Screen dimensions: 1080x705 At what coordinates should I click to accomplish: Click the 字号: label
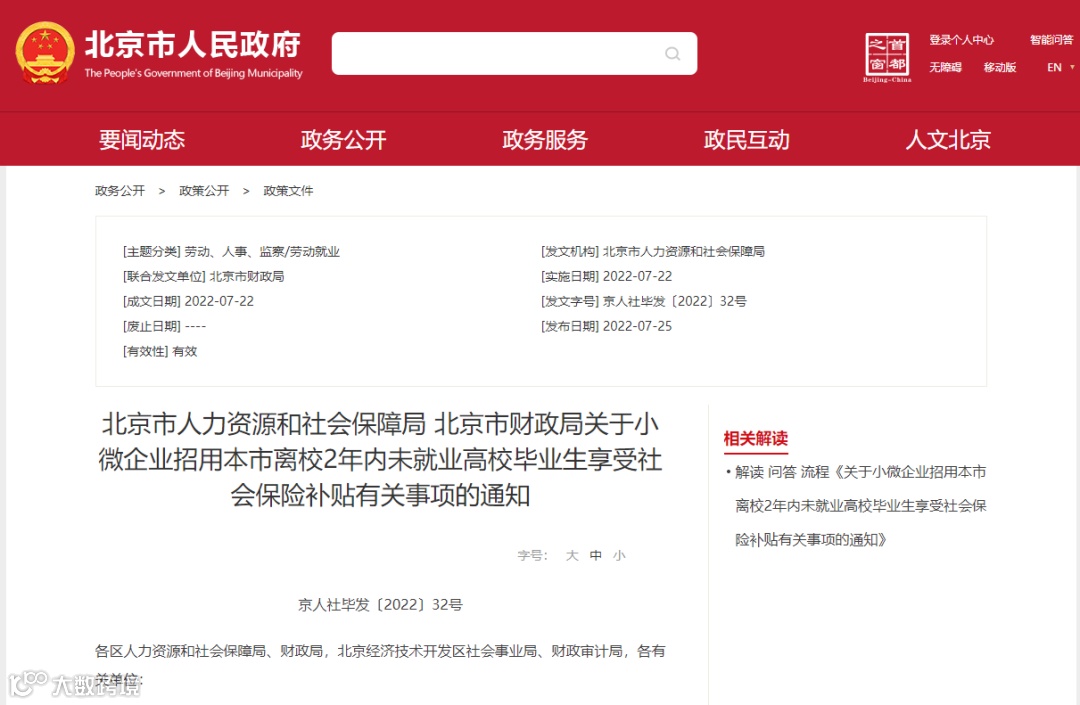tap(532, 556)
